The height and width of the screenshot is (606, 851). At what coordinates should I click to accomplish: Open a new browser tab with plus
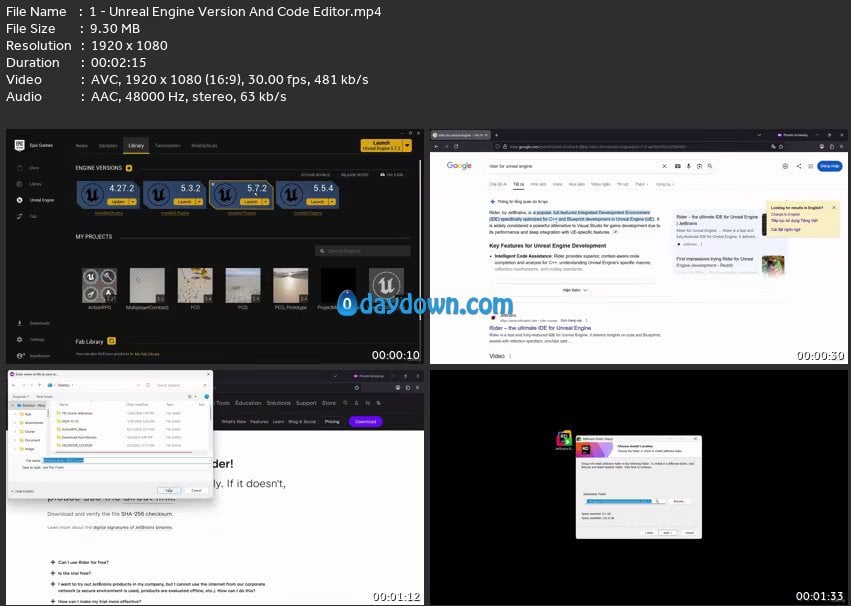[496, 135]
